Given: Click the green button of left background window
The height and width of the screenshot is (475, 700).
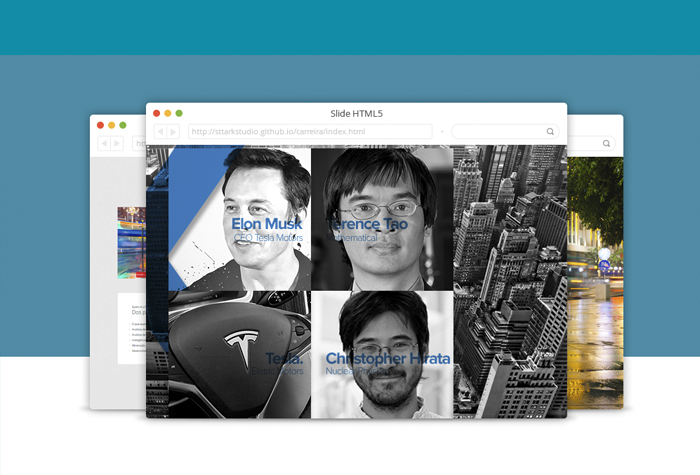Looking at the screenshot, I should click(123, 125).
